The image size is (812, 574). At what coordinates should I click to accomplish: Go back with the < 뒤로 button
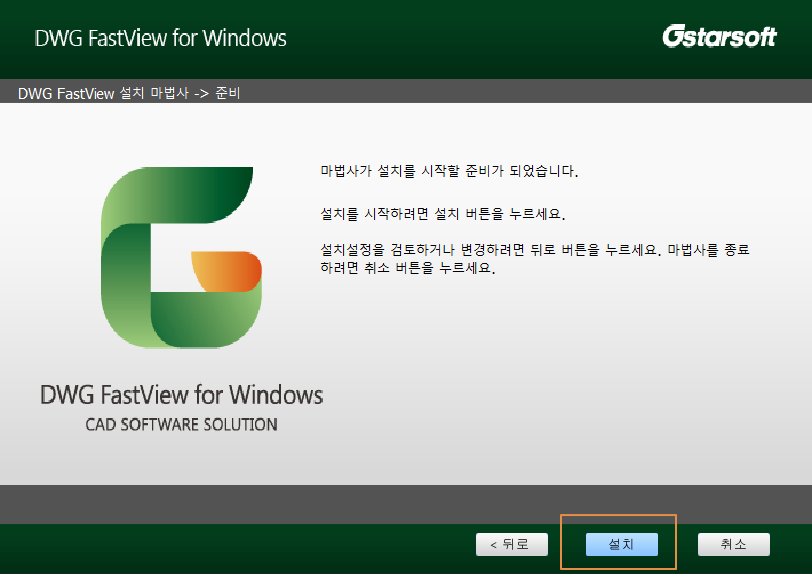click(x=512, y=544)
